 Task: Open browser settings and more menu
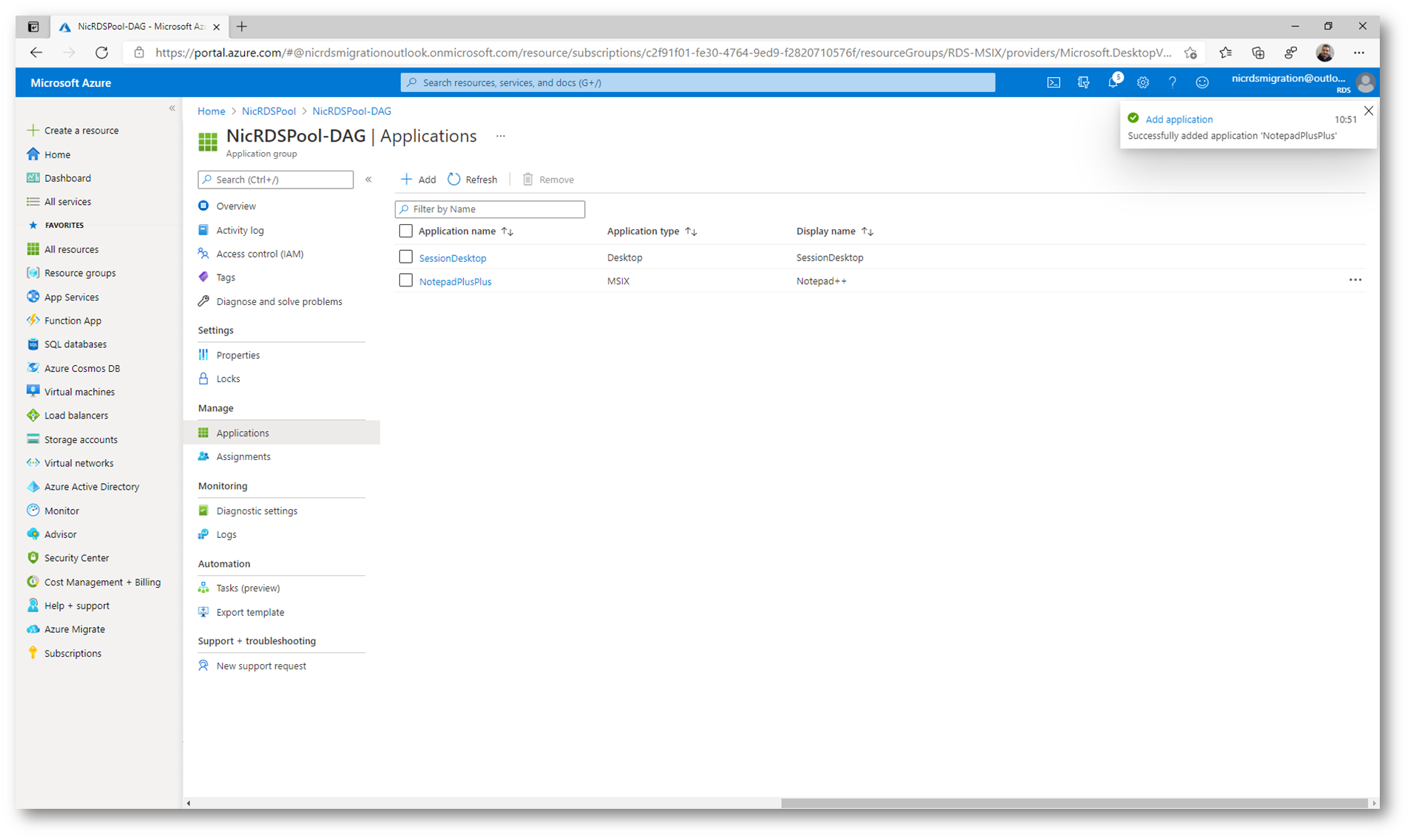[1359, 53]
